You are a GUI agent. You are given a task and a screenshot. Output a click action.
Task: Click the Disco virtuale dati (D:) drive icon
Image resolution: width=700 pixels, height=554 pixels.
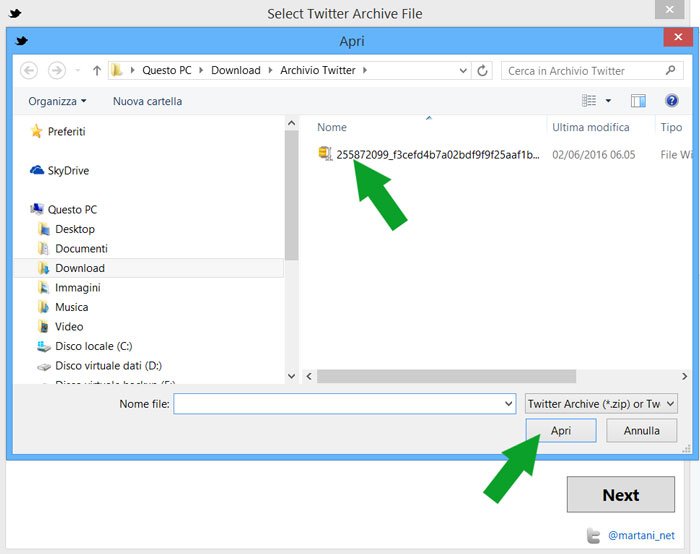click(44, 367)
